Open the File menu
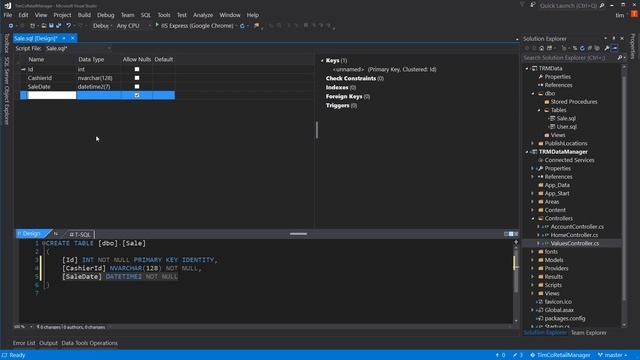Viewport: 640px width, 360px height. click(x=8, y=15)
